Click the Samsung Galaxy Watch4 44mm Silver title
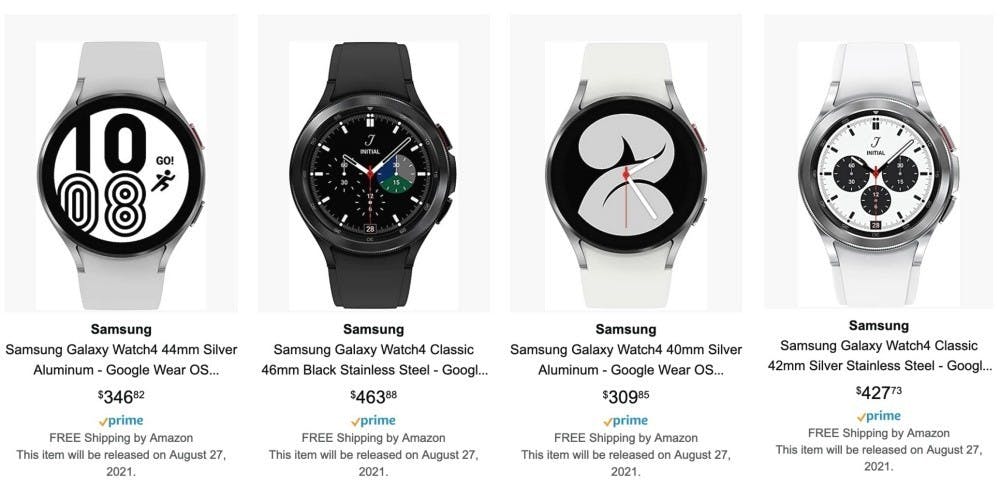Screen dimensions: 1000x483 [121, 360]
